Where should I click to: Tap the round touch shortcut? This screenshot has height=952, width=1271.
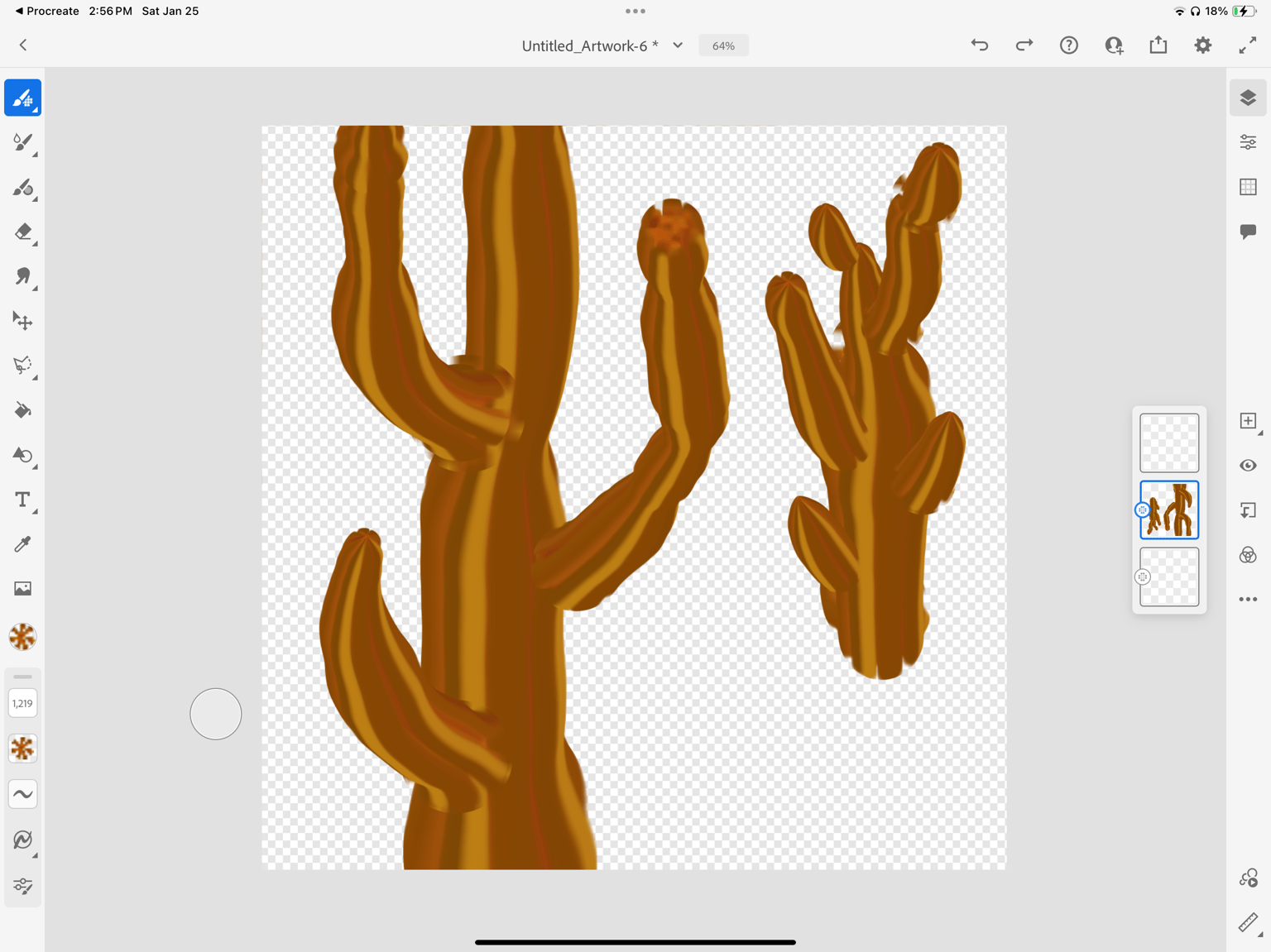tap(216, 714)
